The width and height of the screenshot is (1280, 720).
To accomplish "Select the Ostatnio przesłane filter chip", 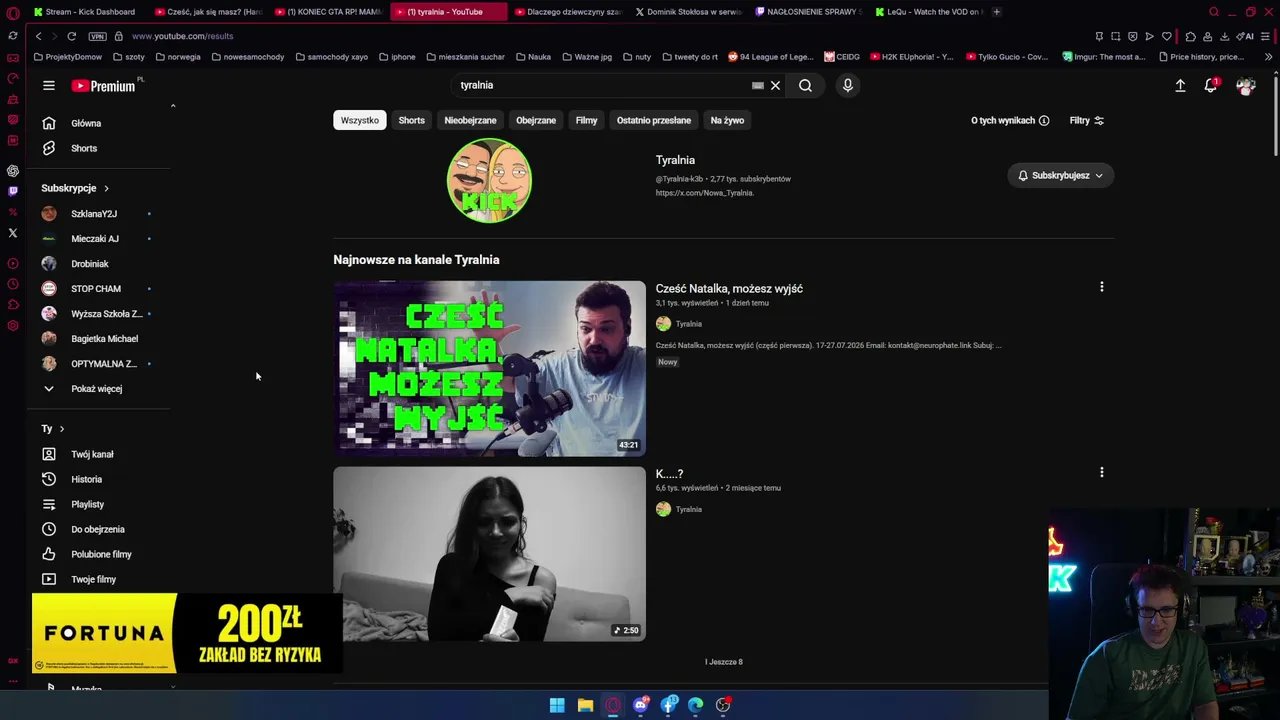I will coord(654,120).
